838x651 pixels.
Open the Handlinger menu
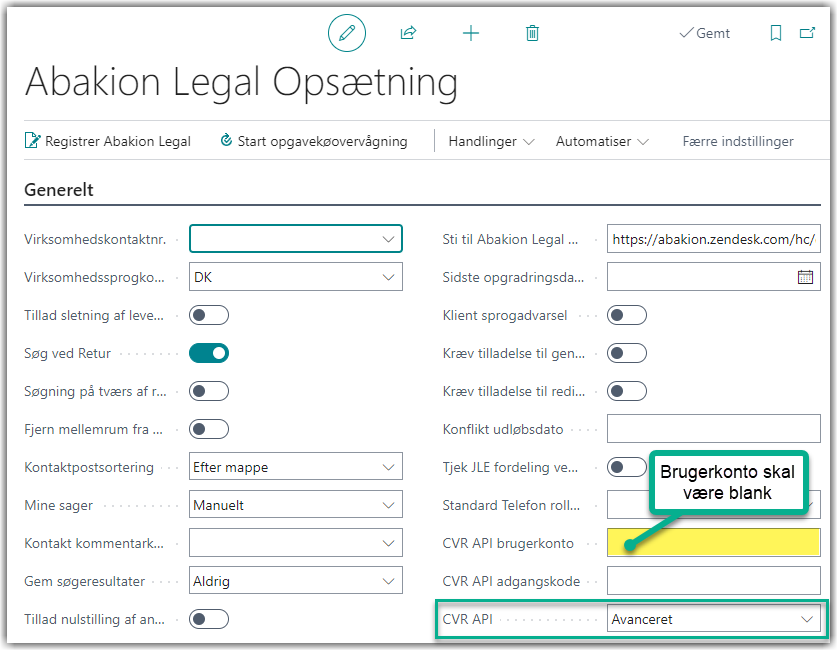point(491,141)
